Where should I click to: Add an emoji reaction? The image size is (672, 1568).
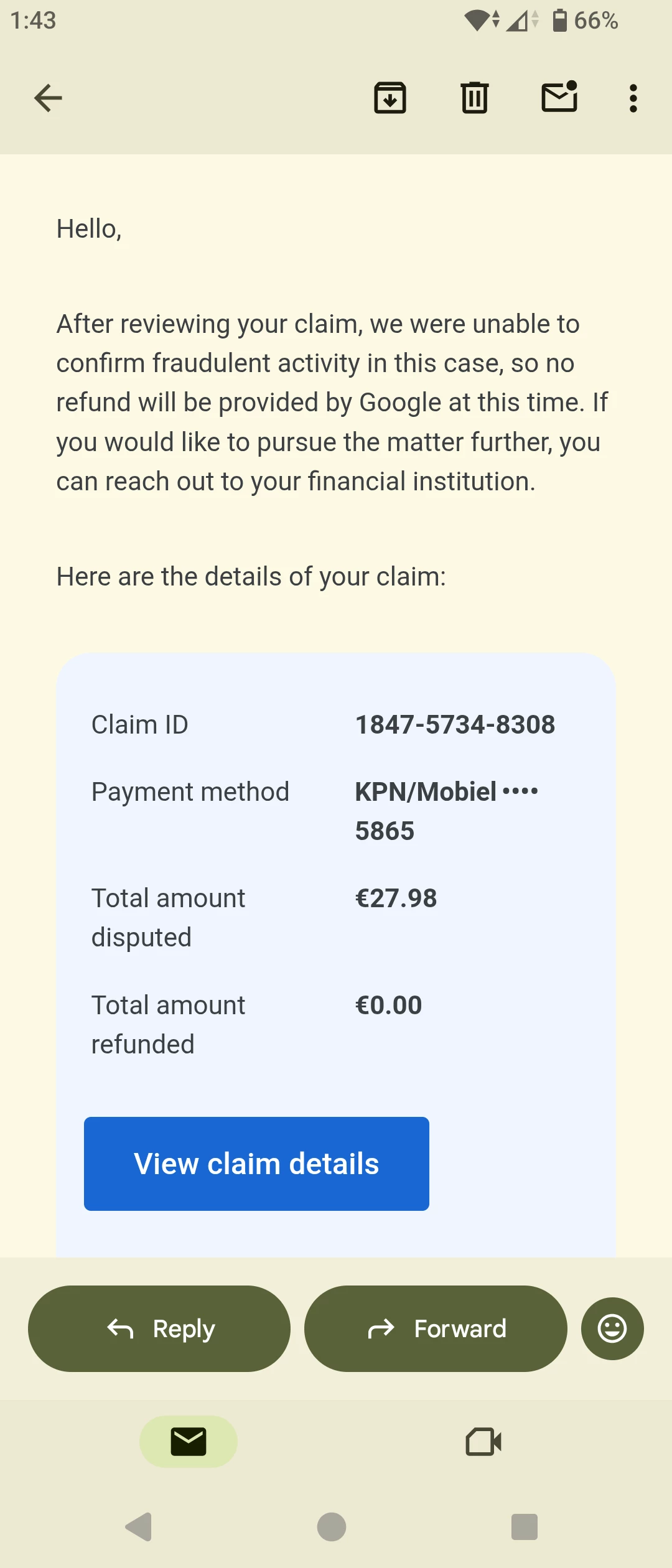click(x=612, y=1328)
